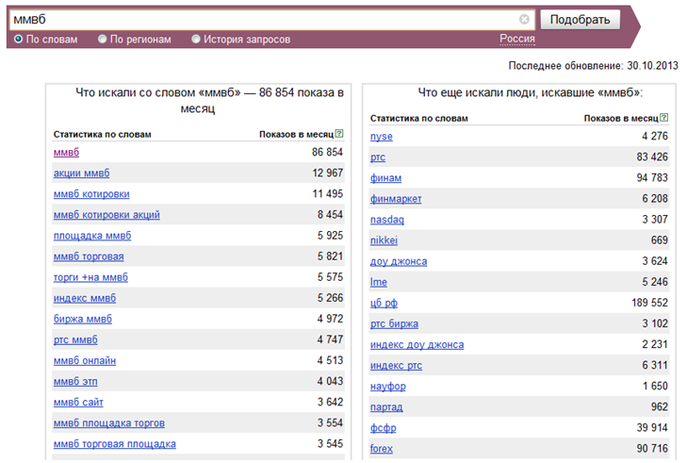
Task: Open the nyse link
Action: [x=381, y=137]
